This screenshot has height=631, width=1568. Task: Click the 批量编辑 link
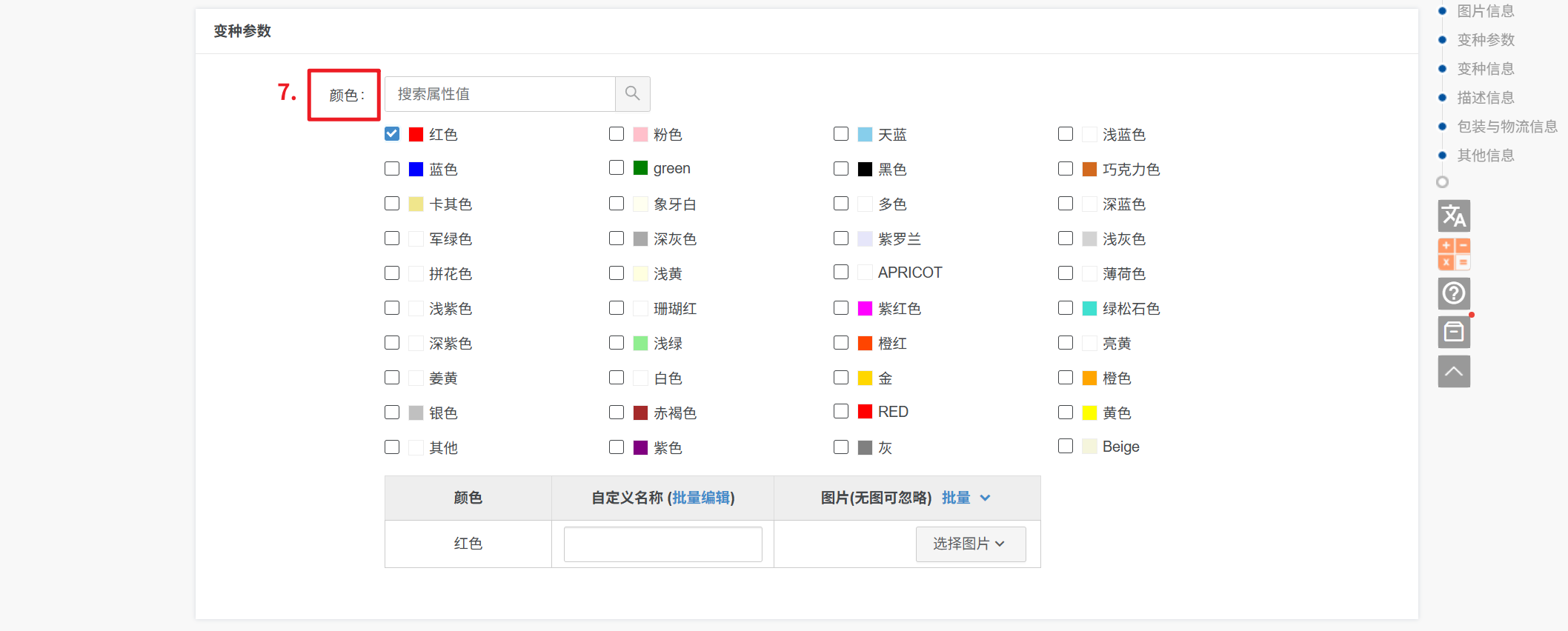[700, 498]
